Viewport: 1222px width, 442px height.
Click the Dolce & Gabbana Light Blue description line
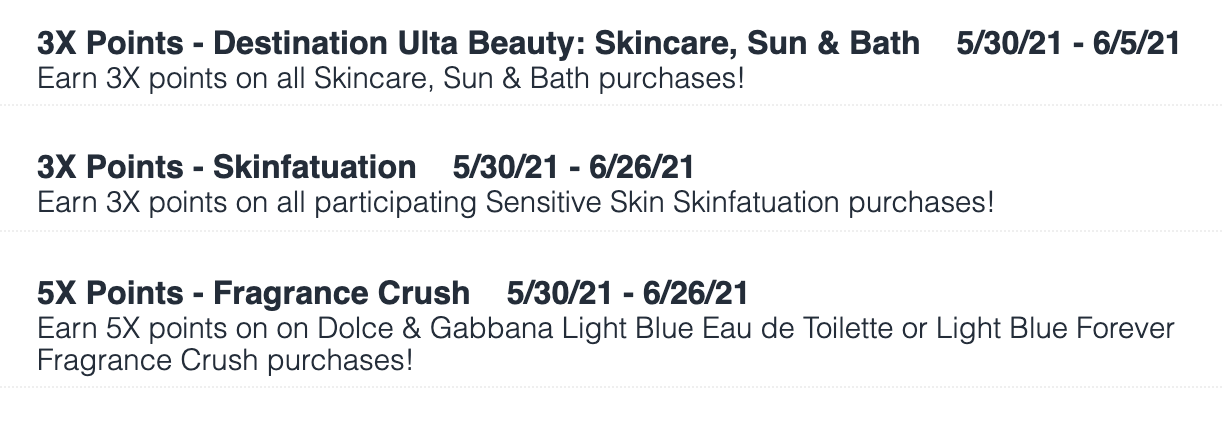[x=605, y=328]
